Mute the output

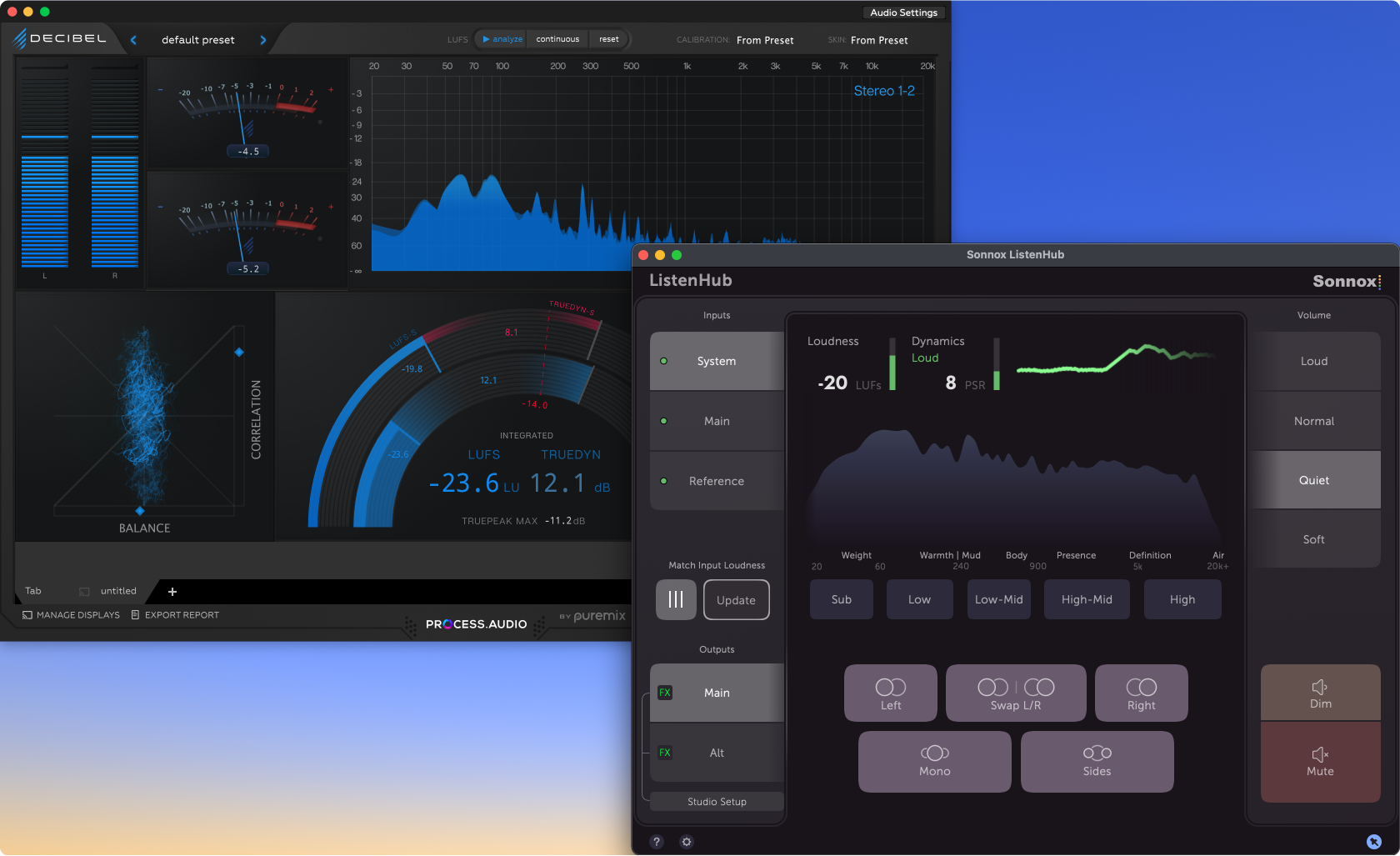[1321, 762]
